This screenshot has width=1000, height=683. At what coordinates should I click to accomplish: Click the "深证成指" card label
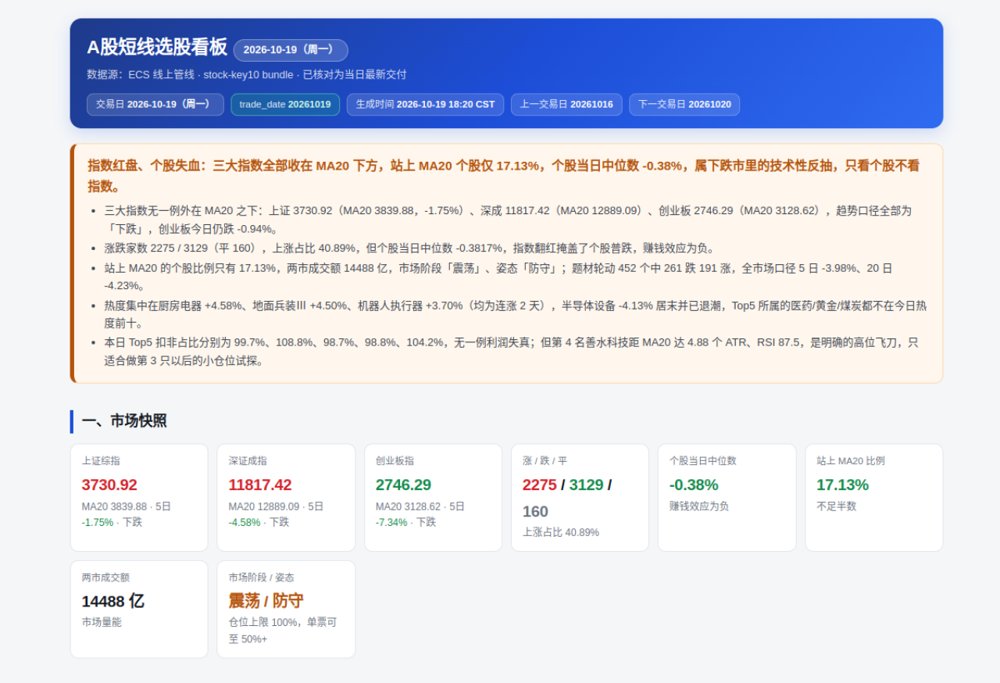pyautogui.click(x=247, y=460)
